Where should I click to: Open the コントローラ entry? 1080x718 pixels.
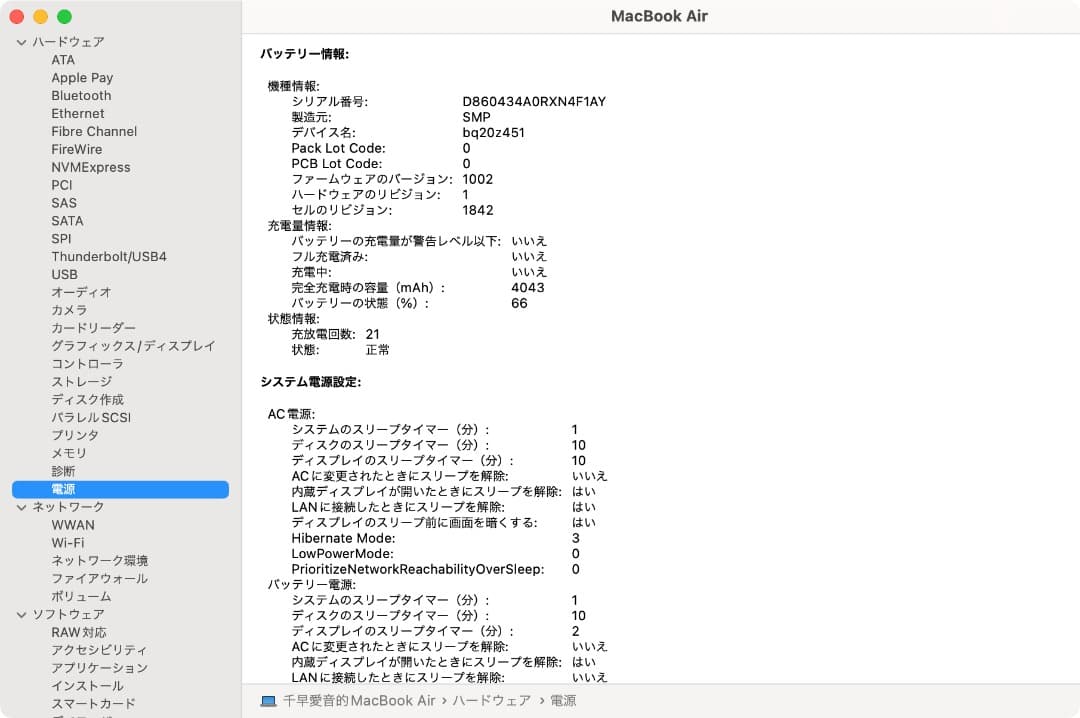(87, 364)
